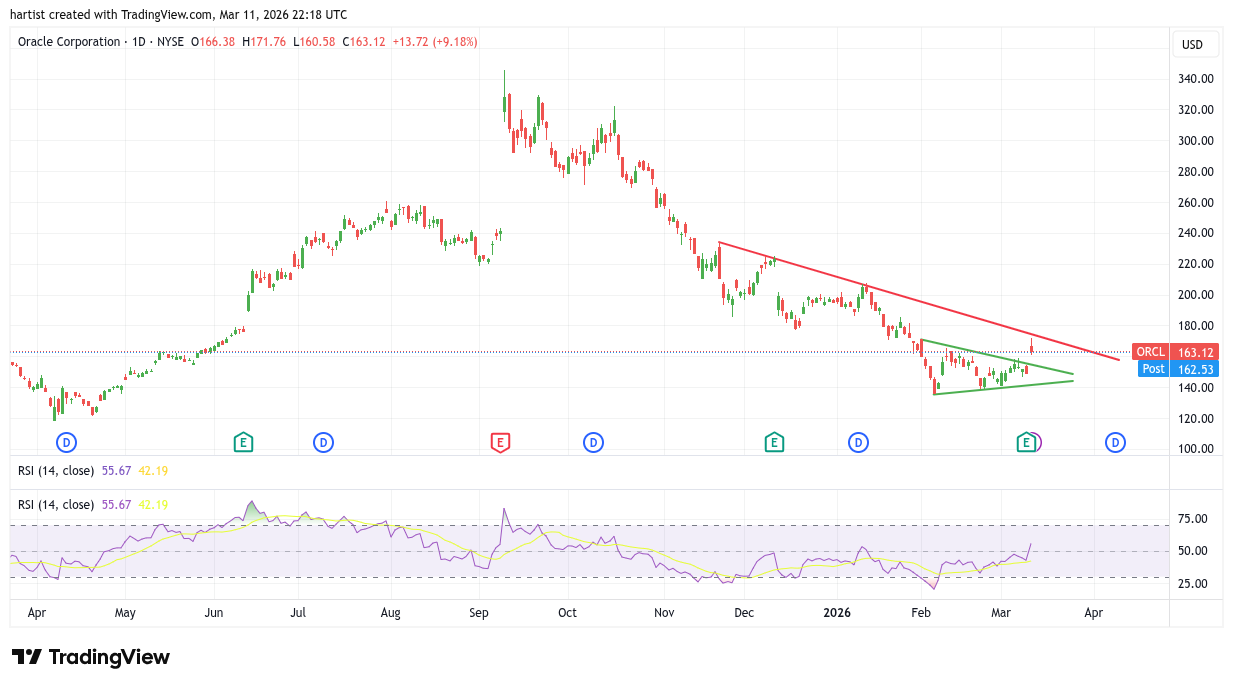The image size is (1233, 687).
Task: Click the green earnings marker in December
Action: point(773,442)
